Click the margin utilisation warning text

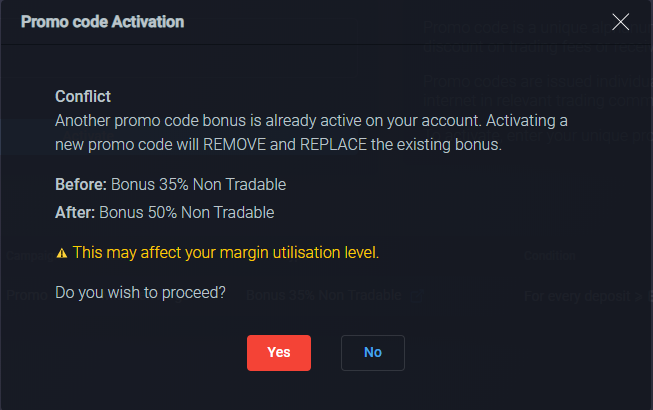pyautogui.click(x=225, y=253)
